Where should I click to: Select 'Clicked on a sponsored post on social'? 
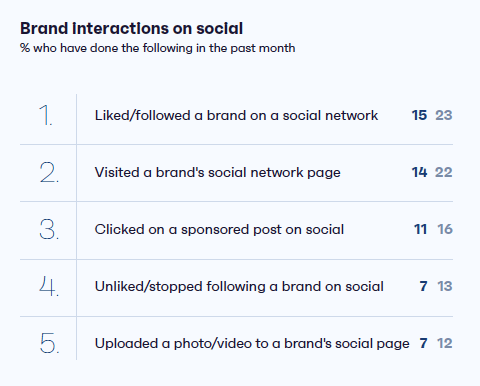click(x=219, y=230)
